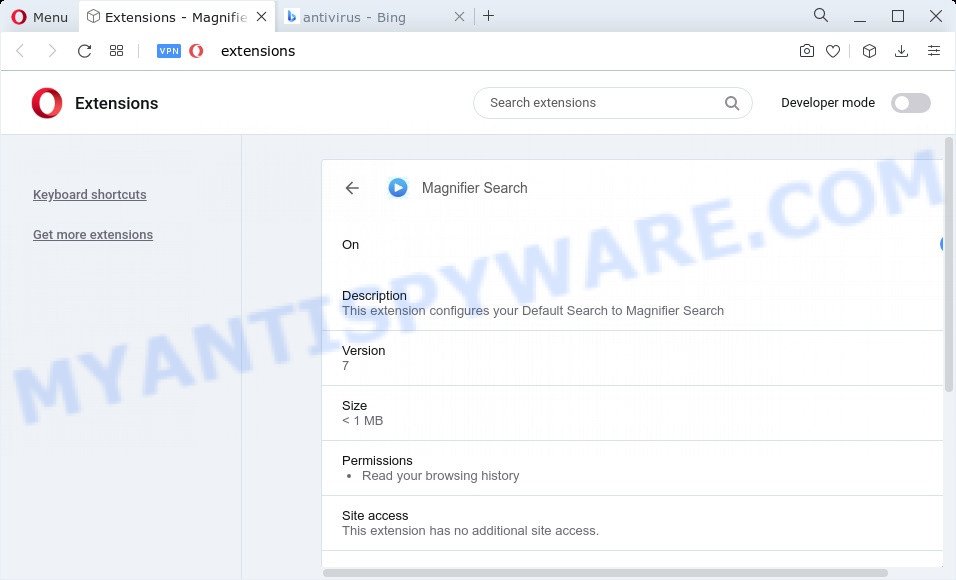This screenshot has height=580, width=956.
Task: Maximize the Opera window
Action: (897, 16)
